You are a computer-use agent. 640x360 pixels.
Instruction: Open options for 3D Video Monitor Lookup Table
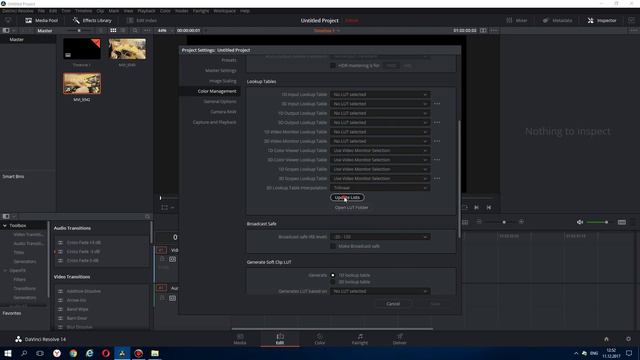tap(437, 141)
